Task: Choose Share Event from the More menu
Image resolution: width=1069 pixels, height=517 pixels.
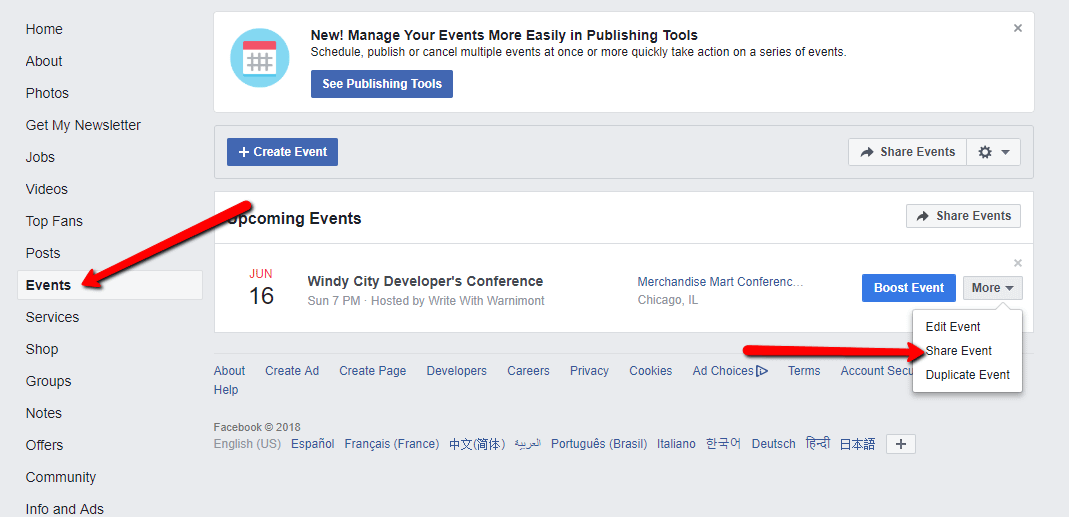Action: pyautogui.click(x=959, y=351)
